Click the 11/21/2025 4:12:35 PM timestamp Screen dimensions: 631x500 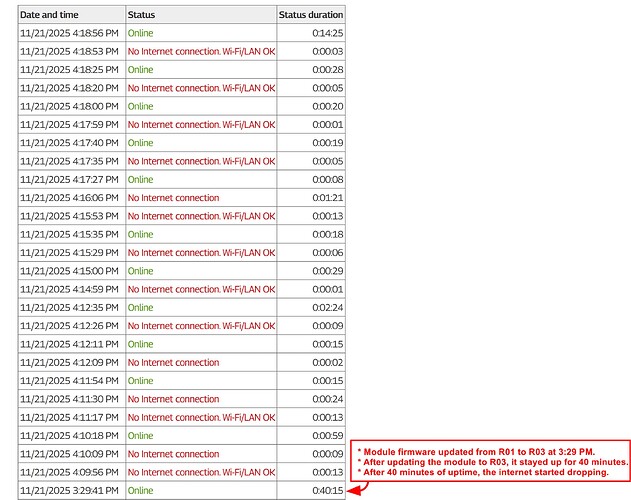pos(69,307)
